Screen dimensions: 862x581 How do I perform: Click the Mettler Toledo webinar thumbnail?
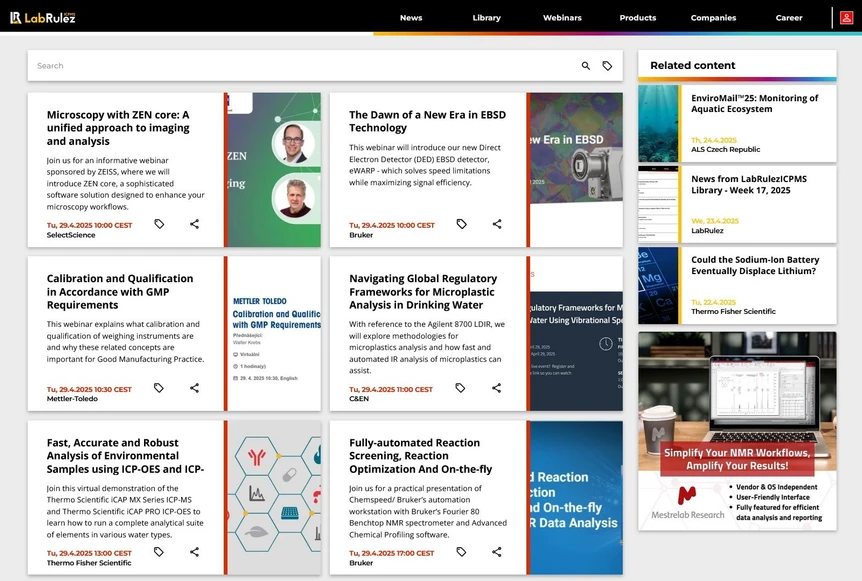coord(274,334)
